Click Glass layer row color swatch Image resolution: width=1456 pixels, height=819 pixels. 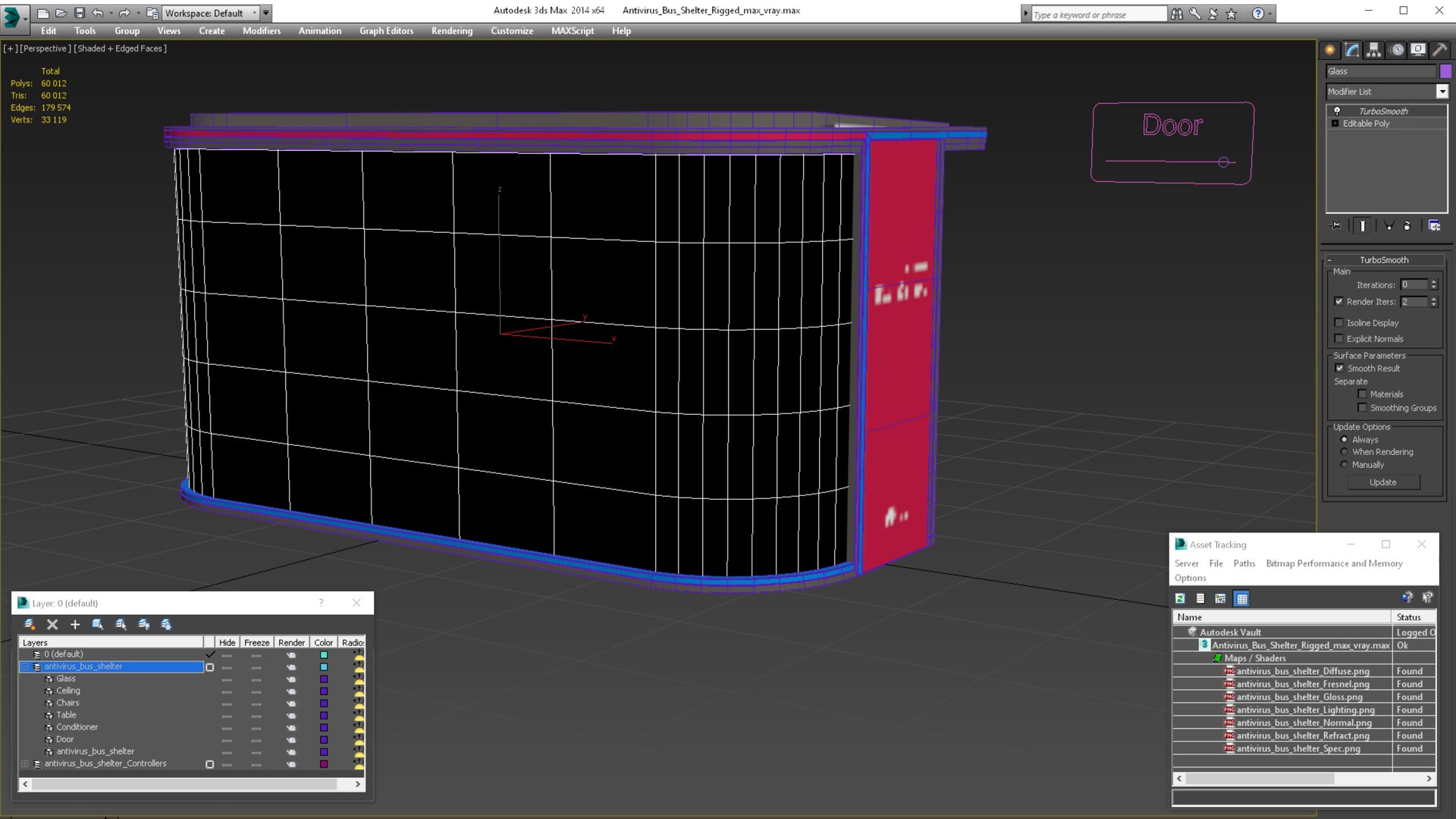pos(324,679)
